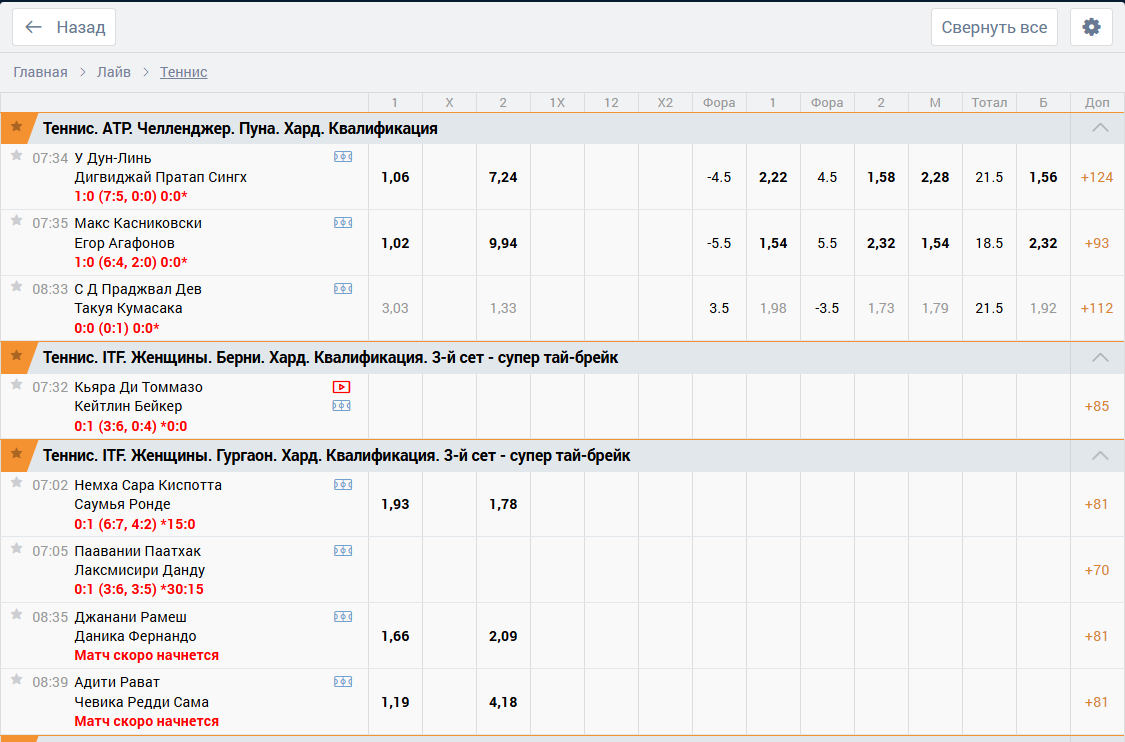Open +124 additional markets for У Дун-Линь match
This screenshot has height=742, width=1125.
pos(1097,177)
